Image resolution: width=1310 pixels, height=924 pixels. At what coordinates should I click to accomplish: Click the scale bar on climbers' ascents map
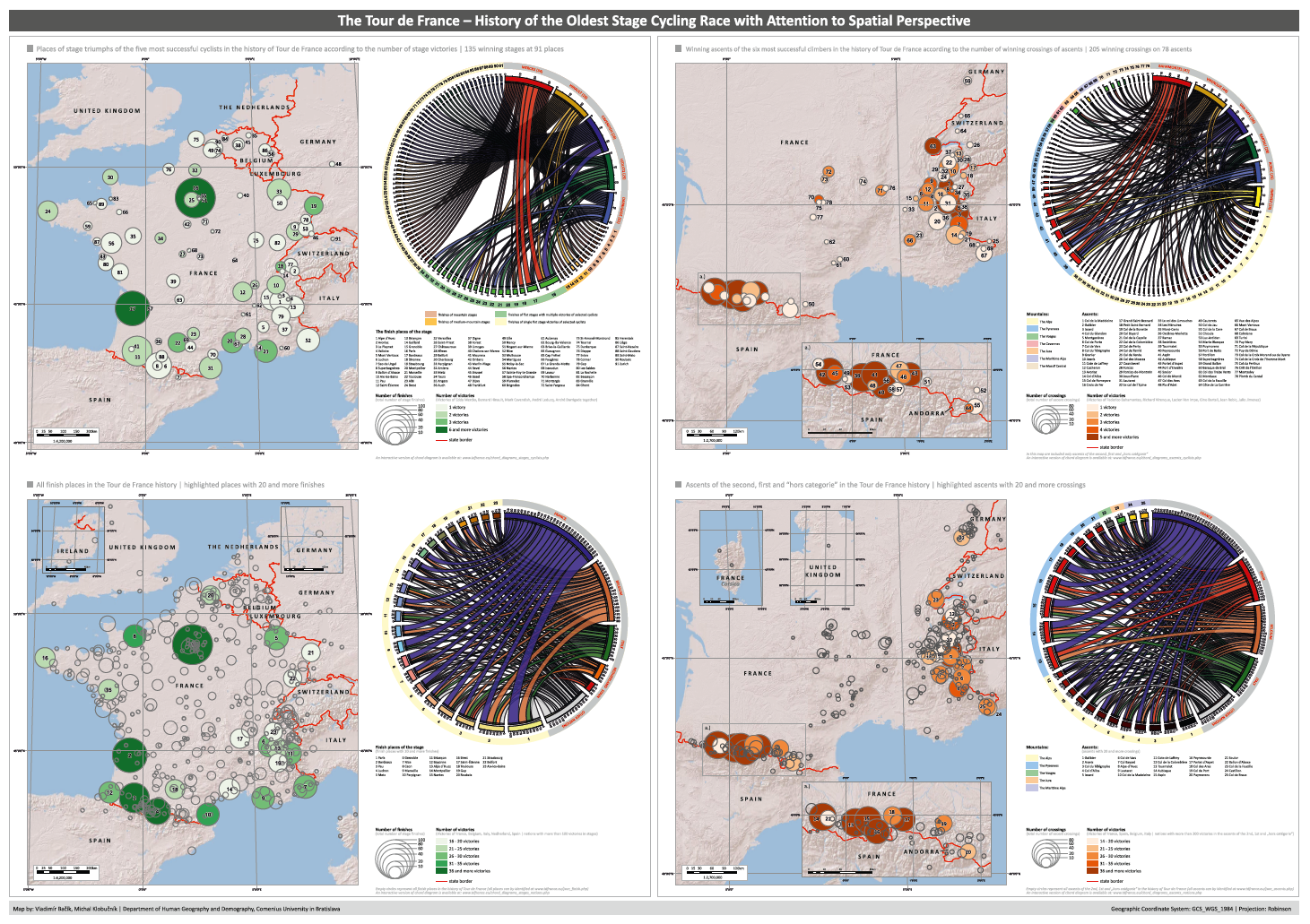(x=715, y=434)
